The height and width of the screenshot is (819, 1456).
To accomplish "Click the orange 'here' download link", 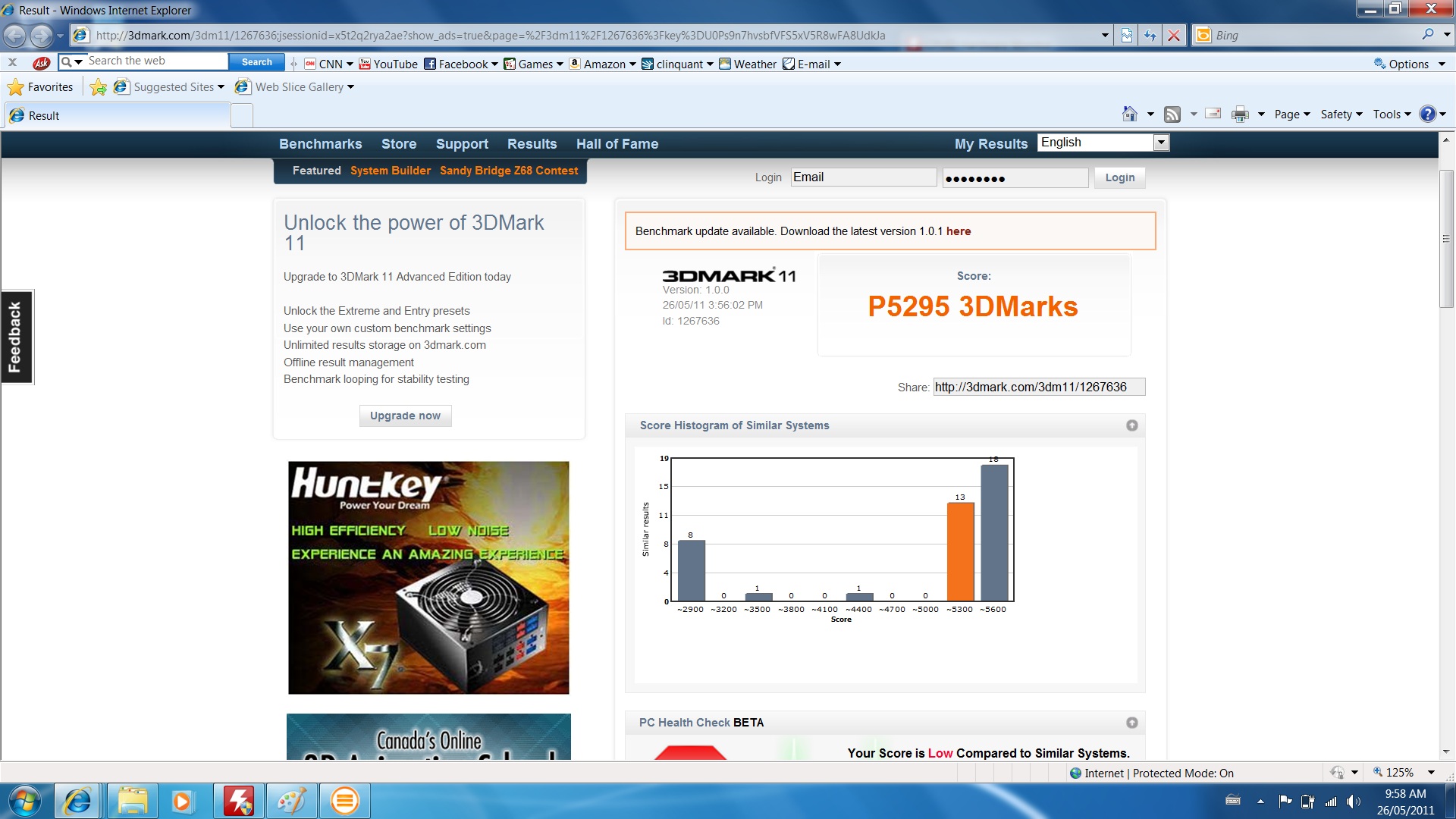I will (959, 231).
